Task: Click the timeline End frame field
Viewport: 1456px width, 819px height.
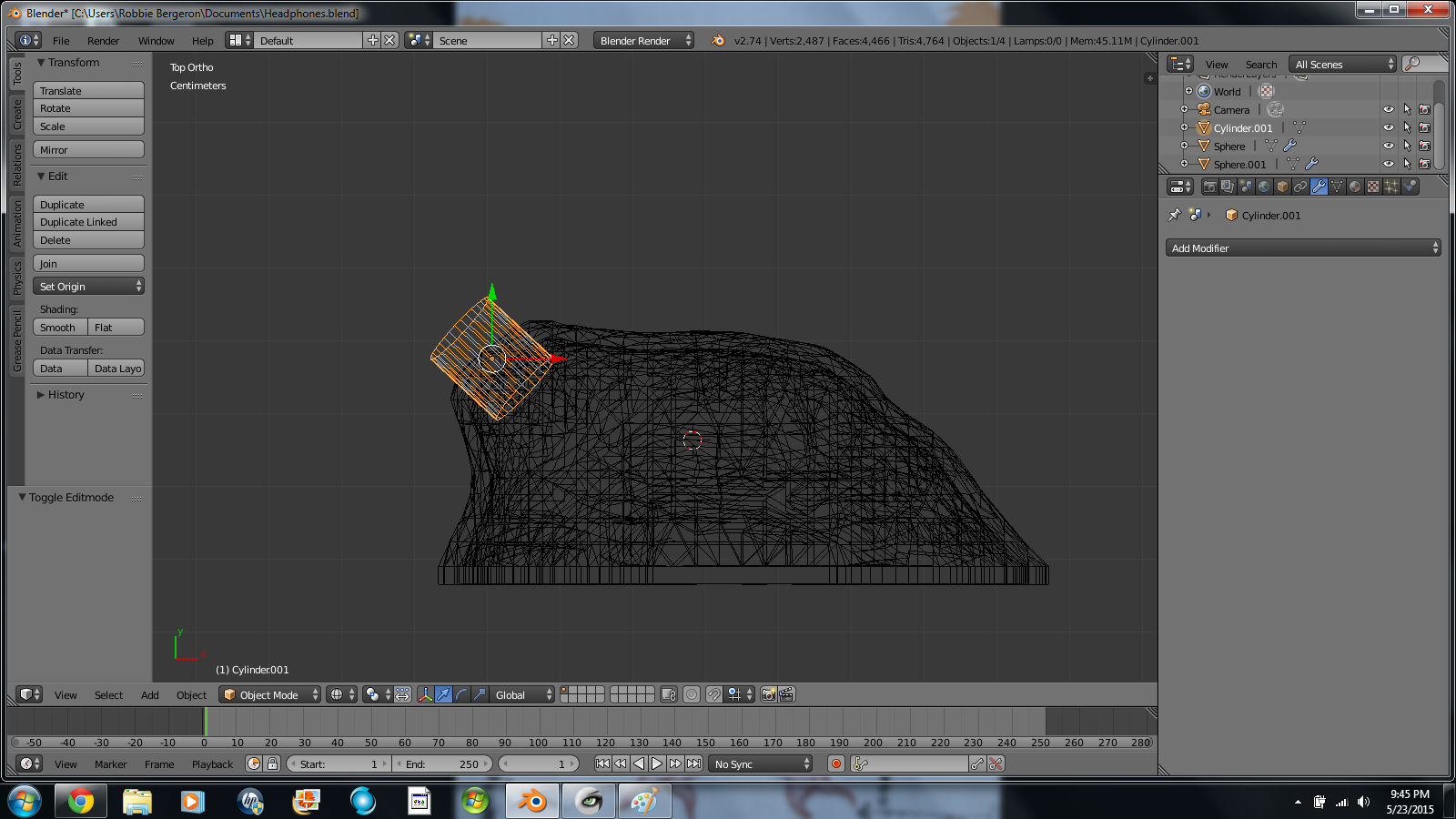Action: click(x=442, y=763)
